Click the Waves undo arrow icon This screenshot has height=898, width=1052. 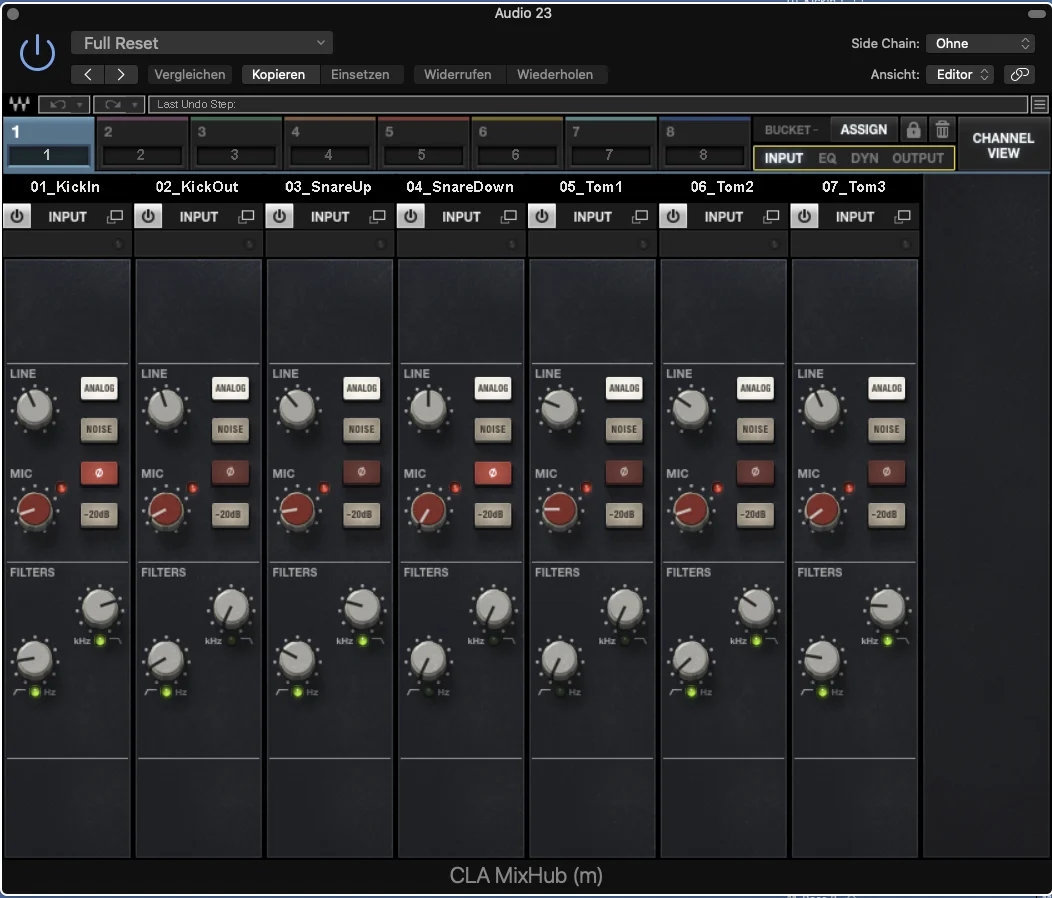[x=58, y=104]
